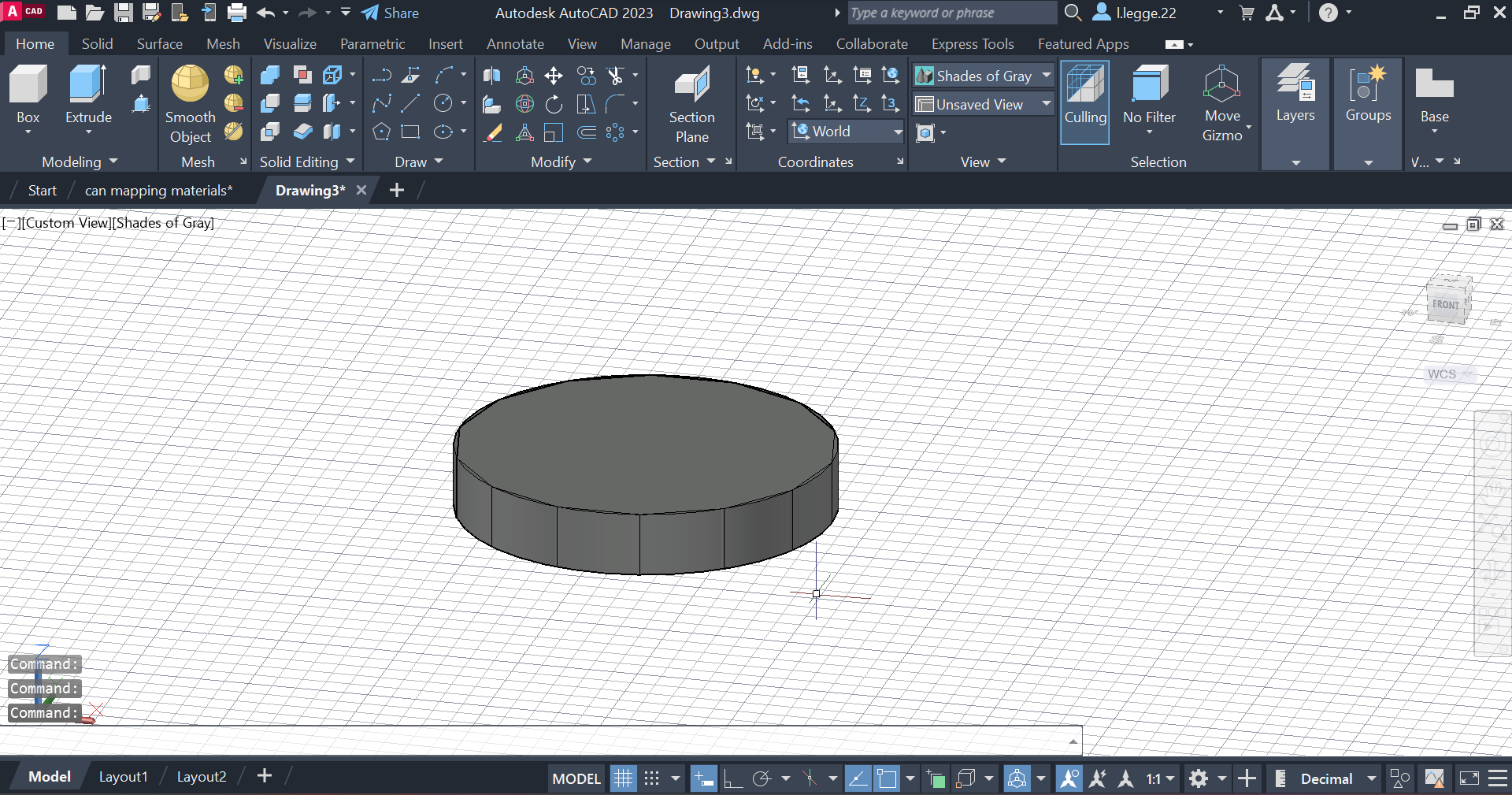Expand the Solid Editing panel
Image resolution: width=1512 pixels, height=795 pixels.
point(307,162)
